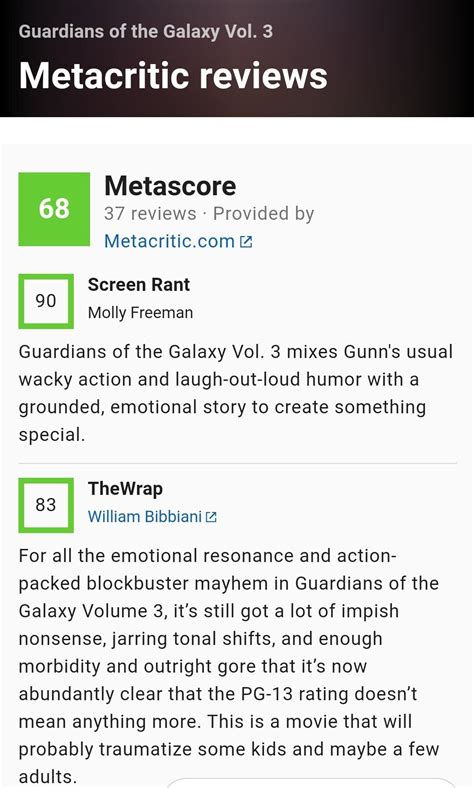Tap the green 68 Metascore box

pyautogui.click(x=54, y=209)
